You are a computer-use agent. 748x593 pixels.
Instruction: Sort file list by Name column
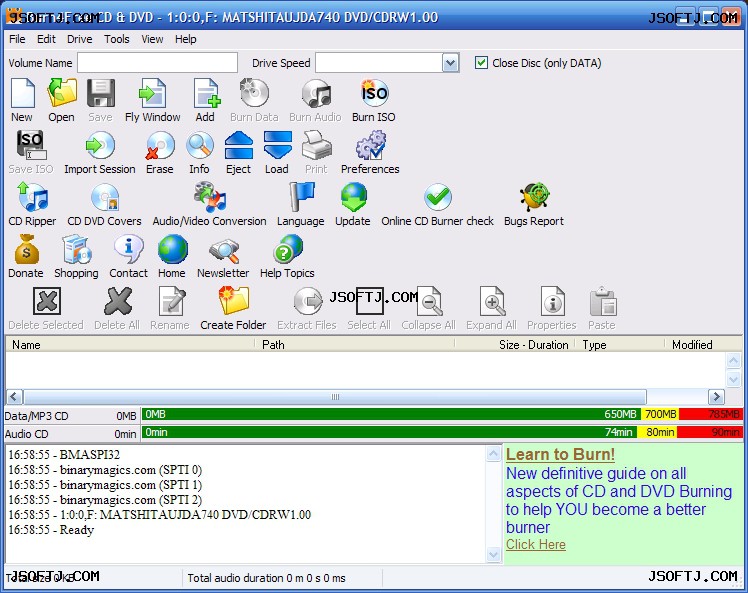point(130,344)
